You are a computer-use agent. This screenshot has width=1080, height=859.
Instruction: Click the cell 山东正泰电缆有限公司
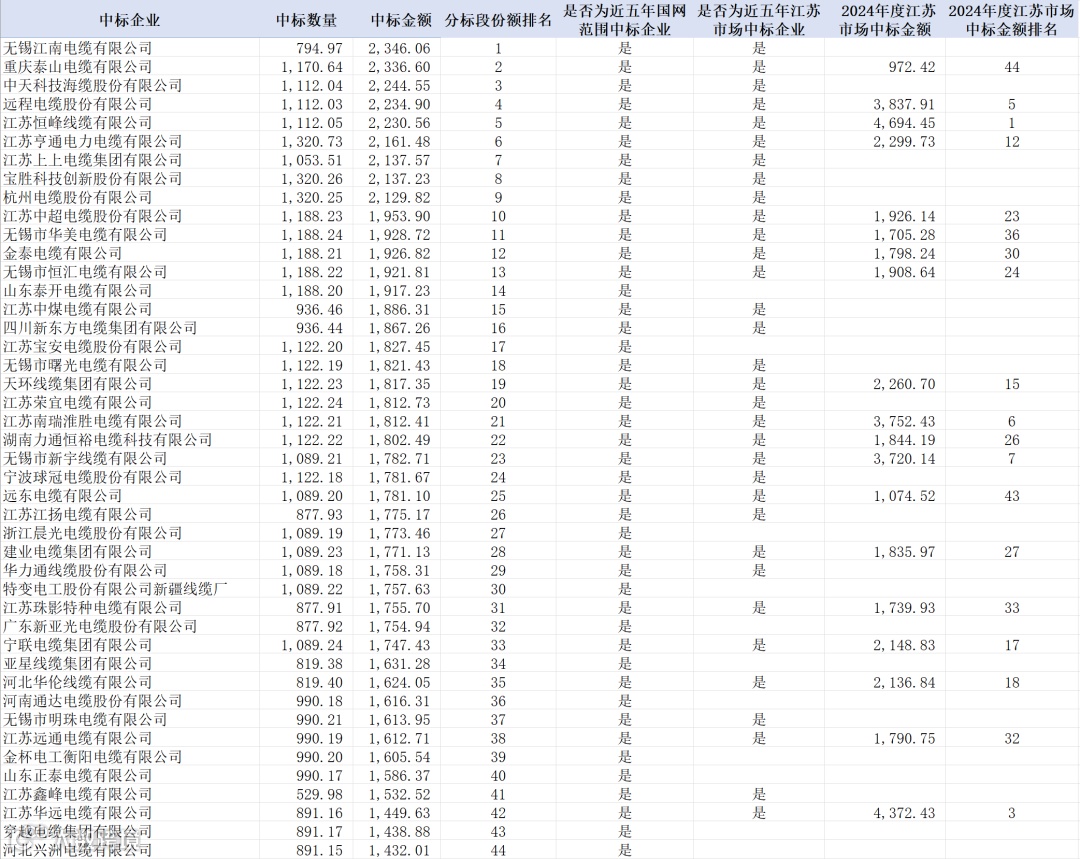(78, 775)
